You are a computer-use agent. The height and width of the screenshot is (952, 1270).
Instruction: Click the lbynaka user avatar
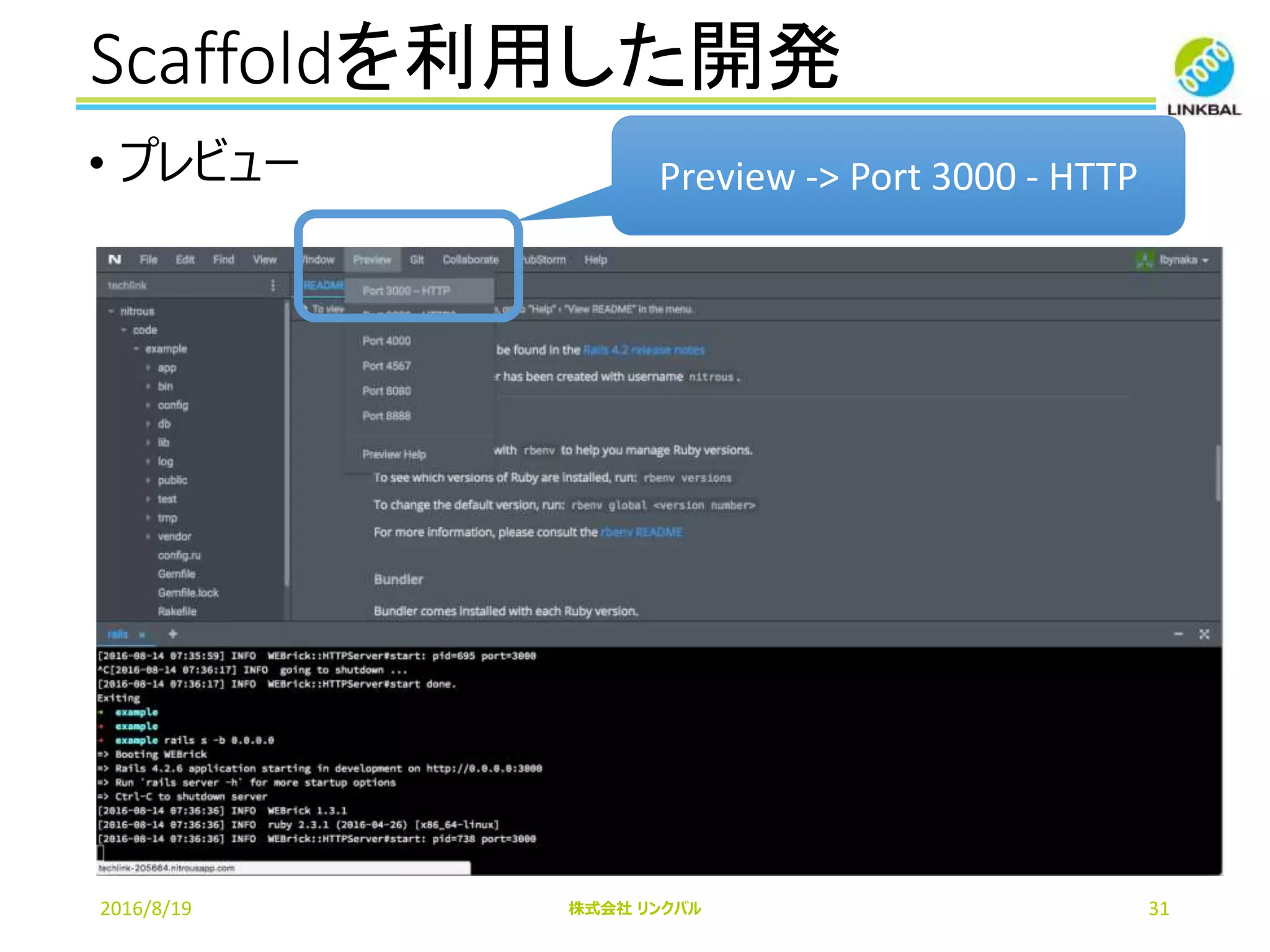pos(1145,260)
